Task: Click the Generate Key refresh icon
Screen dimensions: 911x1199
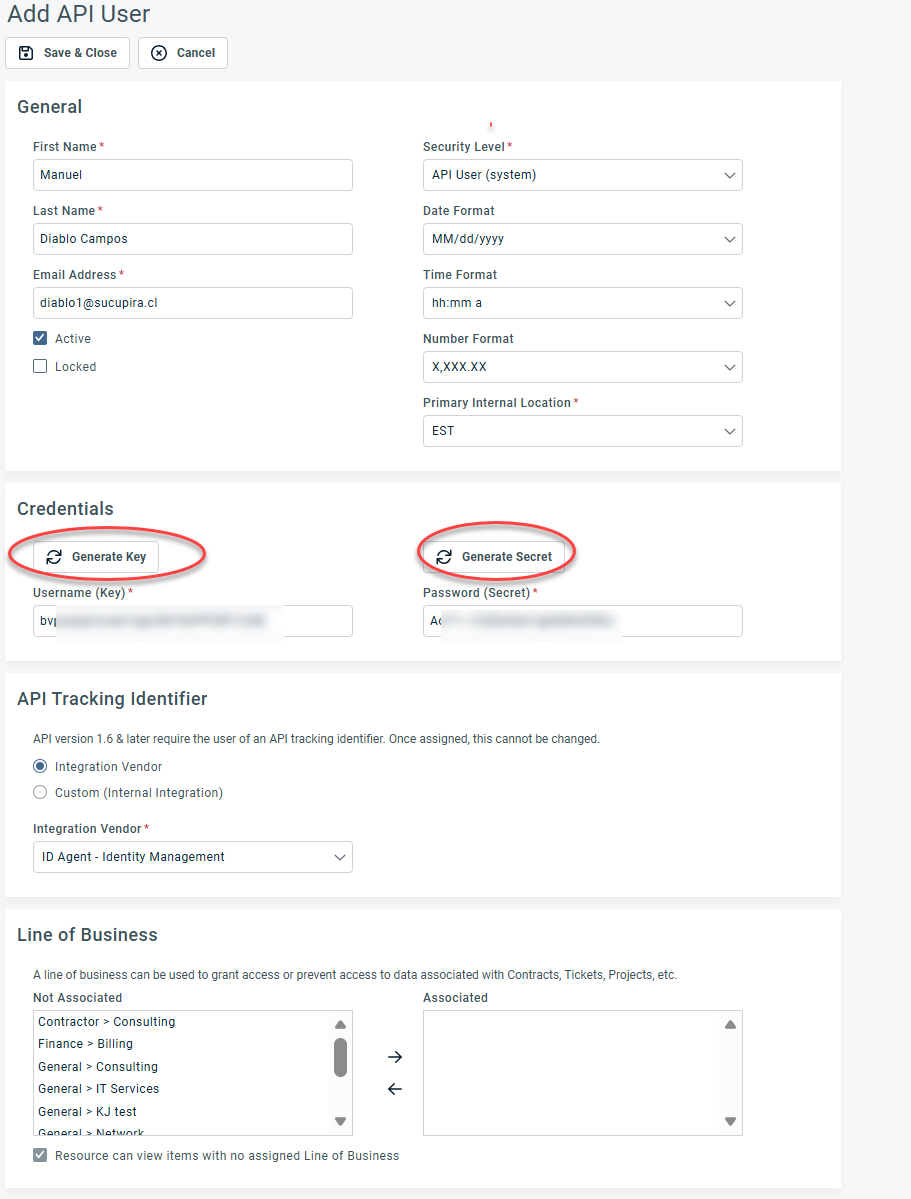Action: (x=55, y=557)
